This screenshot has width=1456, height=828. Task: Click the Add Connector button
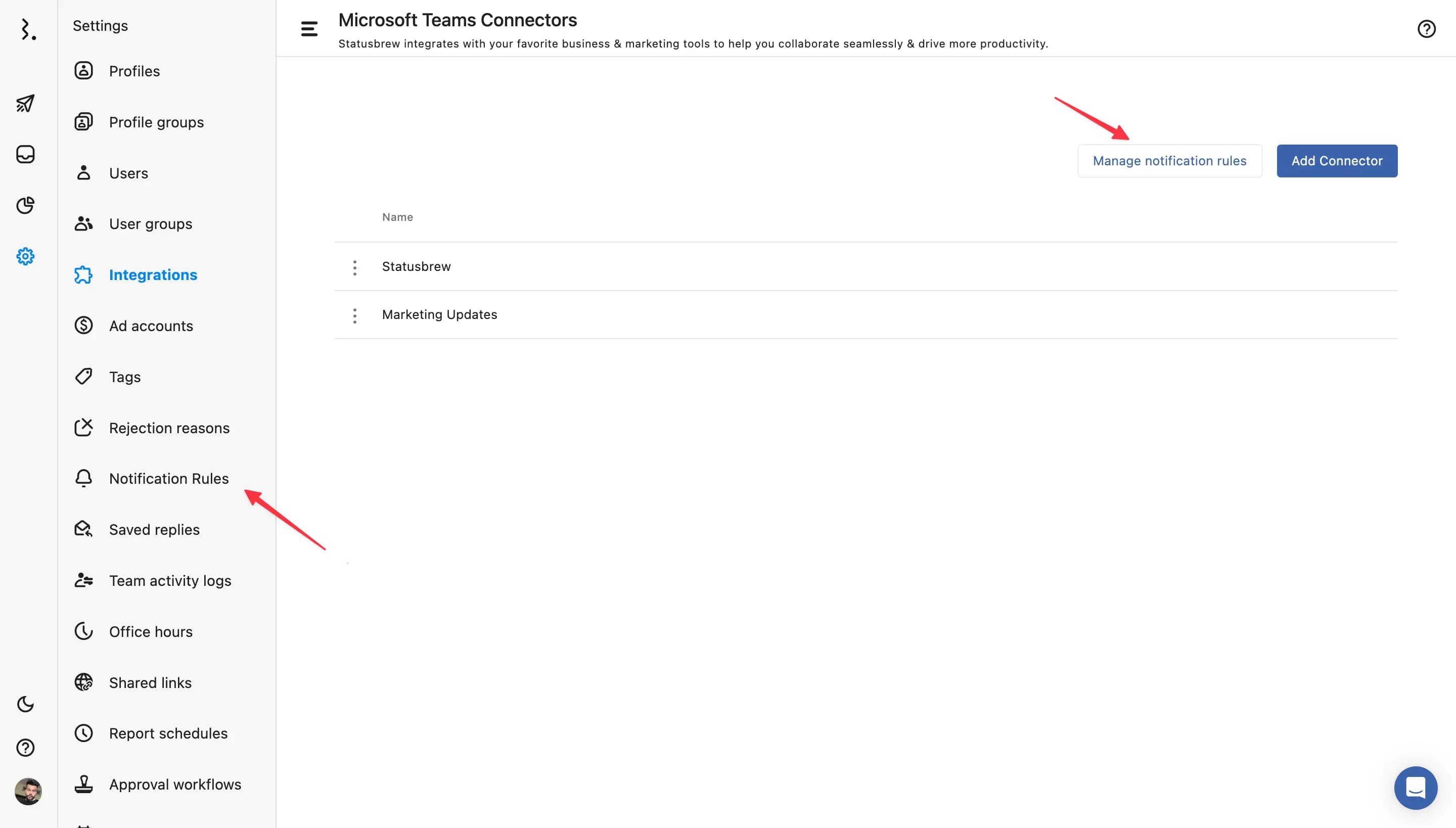[x=1337, y=161]
